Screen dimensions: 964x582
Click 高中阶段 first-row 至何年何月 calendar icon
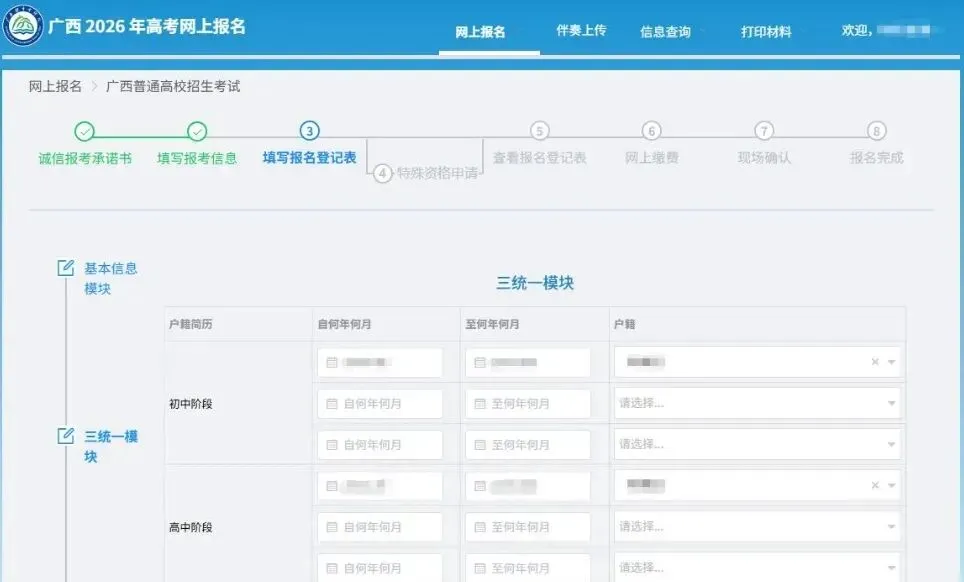click(480, 486)
